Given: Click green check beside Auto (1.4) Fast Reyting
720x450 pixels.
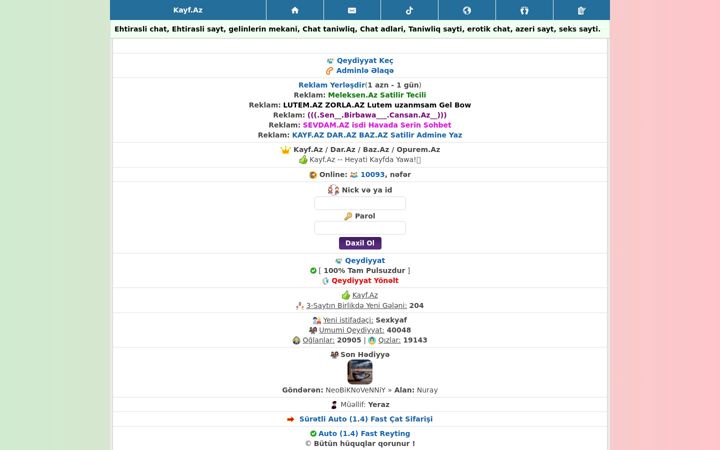Looking at the screenshot, I should point(313,433).
